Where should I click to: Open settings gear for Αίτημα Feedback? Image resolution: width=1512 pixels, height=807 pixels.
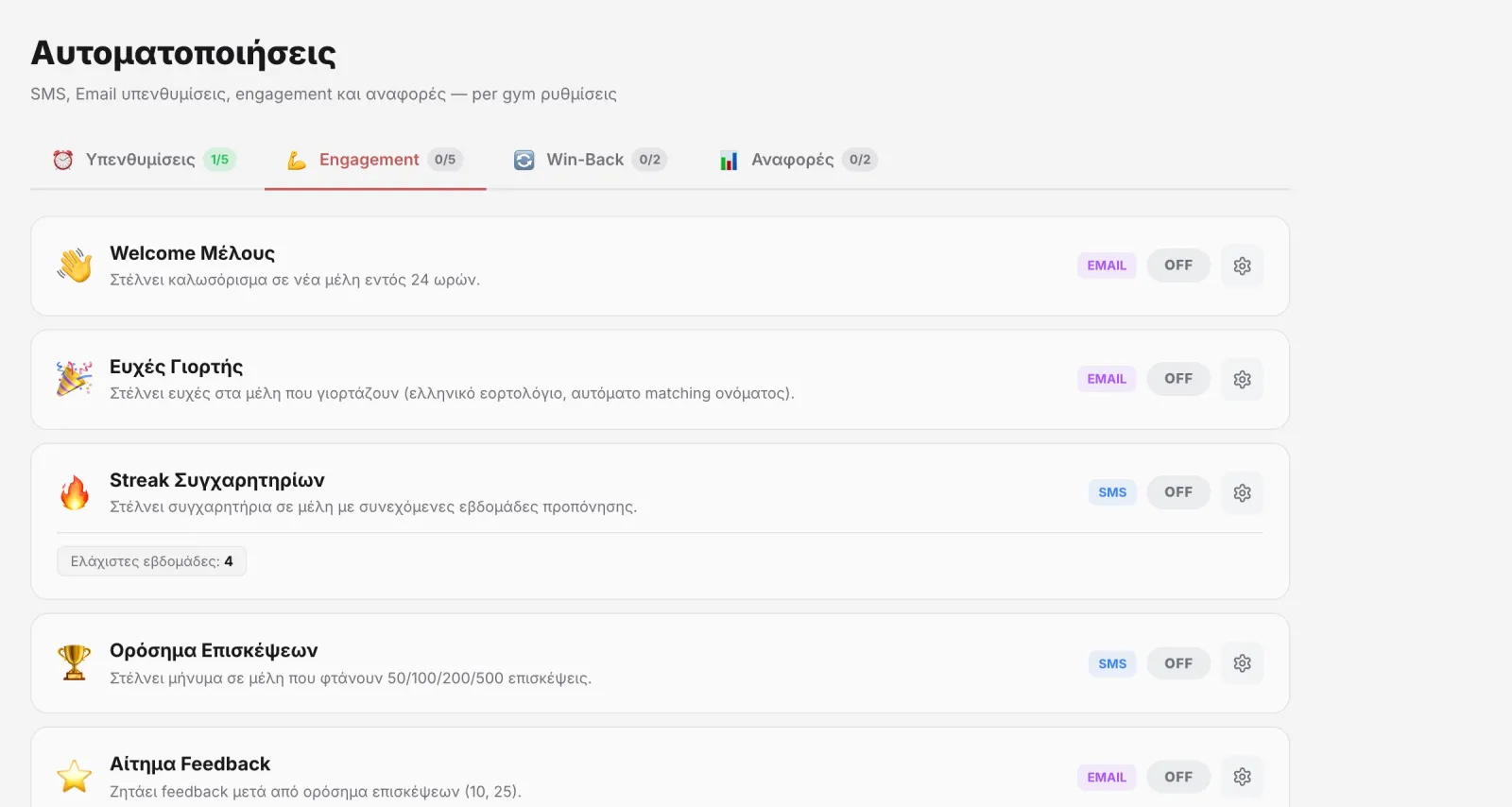[x=1242, y=777]
